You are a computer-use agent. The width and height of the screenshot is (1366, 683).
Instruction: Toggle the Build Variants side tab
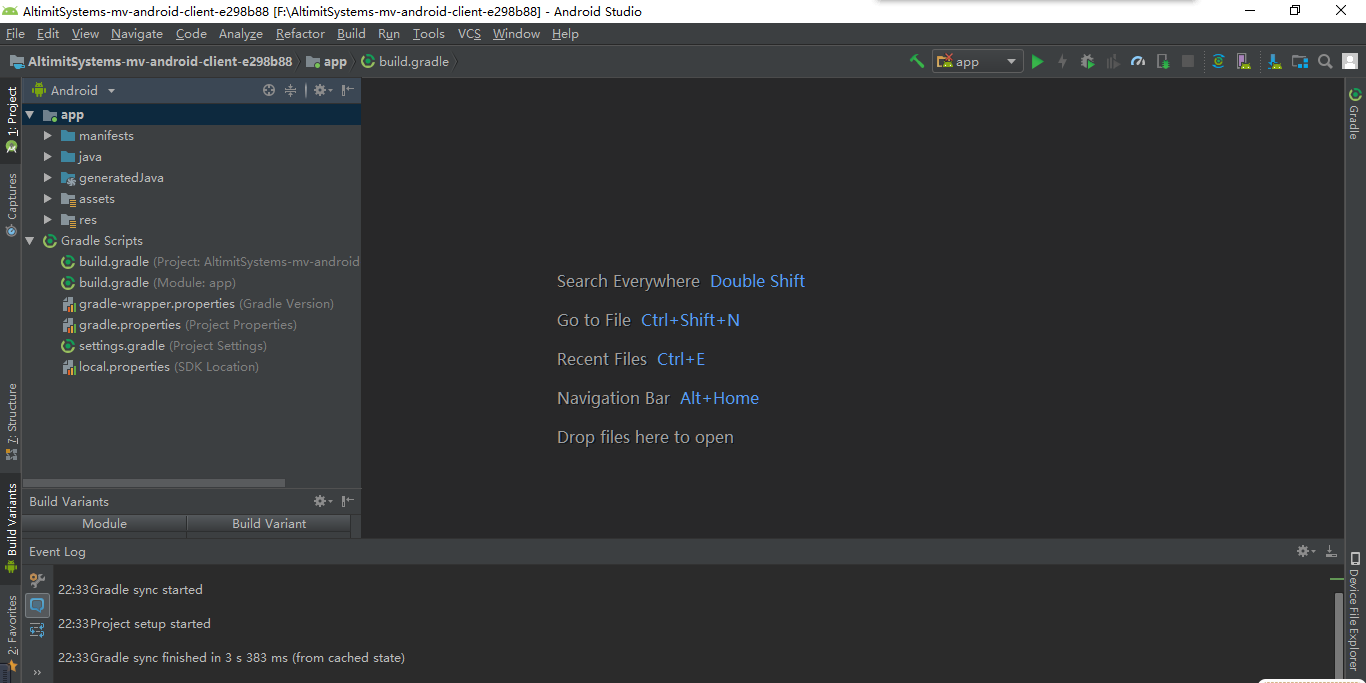point(12,520)
